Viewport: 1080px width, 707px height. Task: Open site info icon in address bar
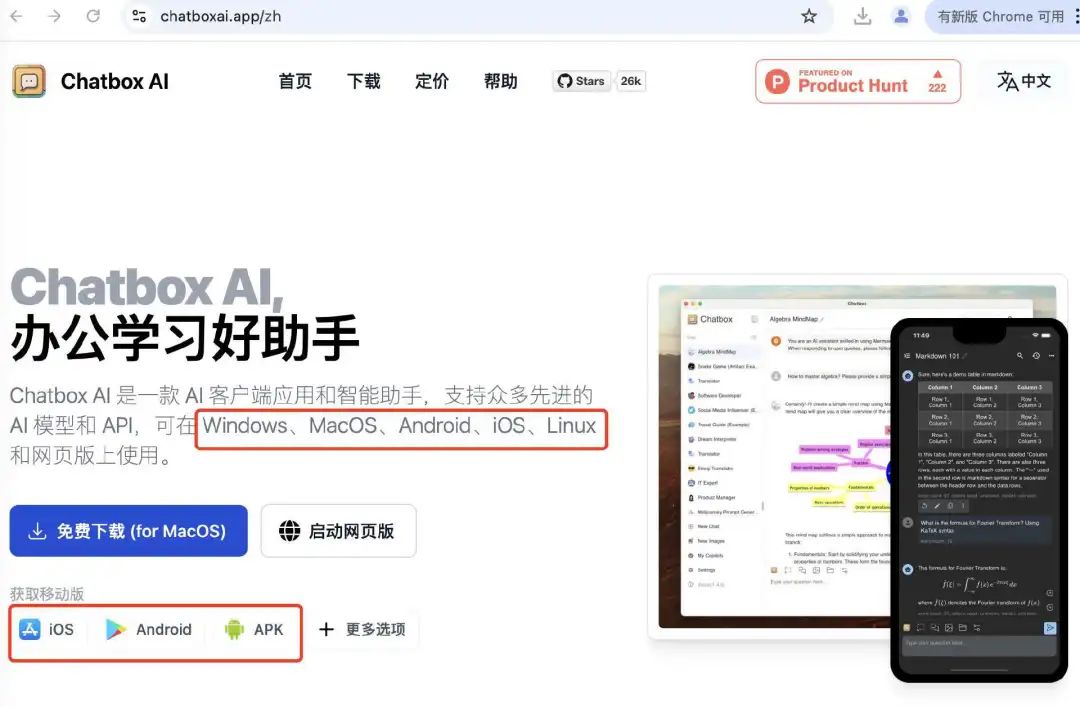coord(139,16)
